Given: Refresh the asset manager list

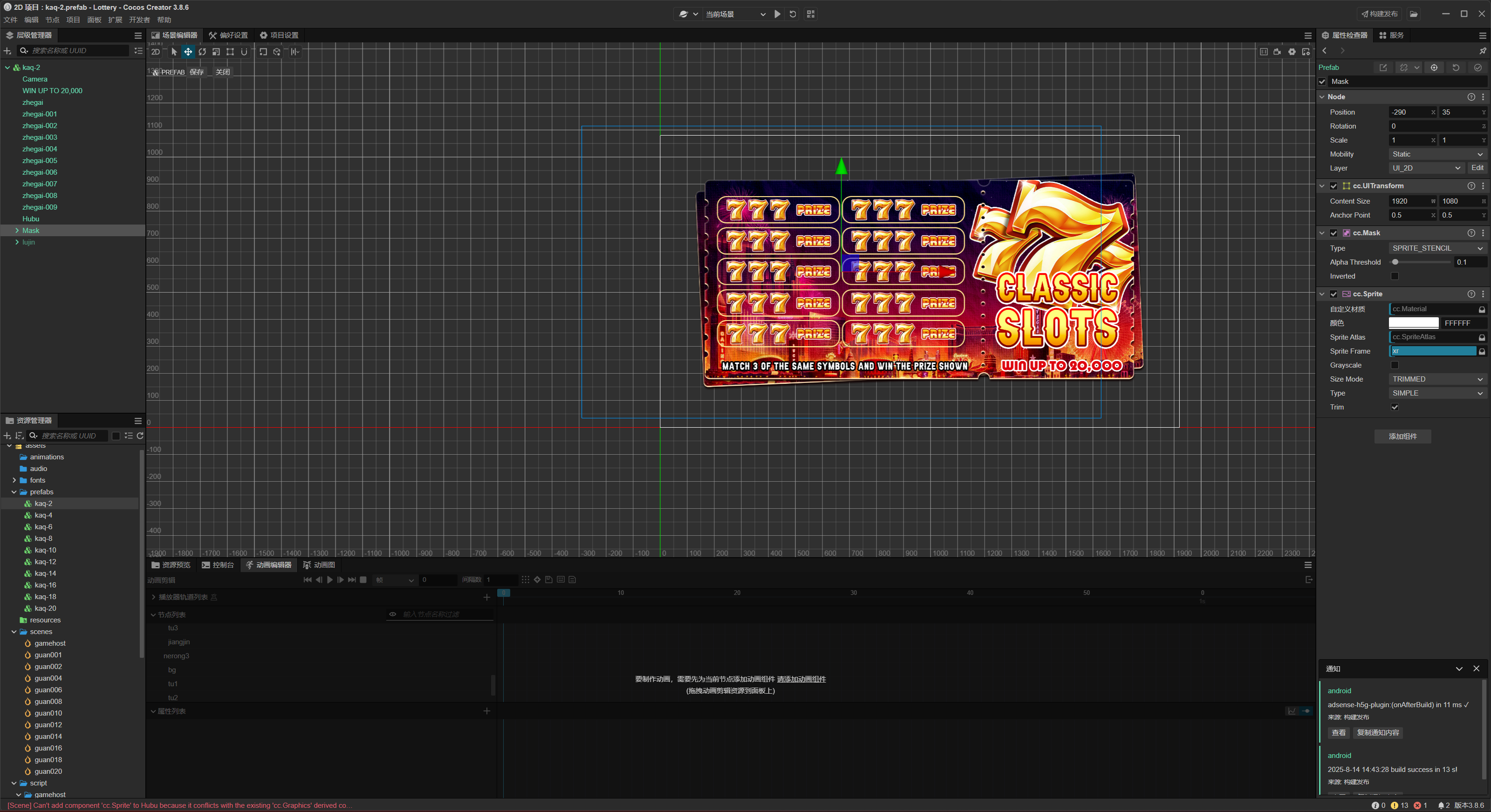Looking at the screenshot, I should pos(140,436).
